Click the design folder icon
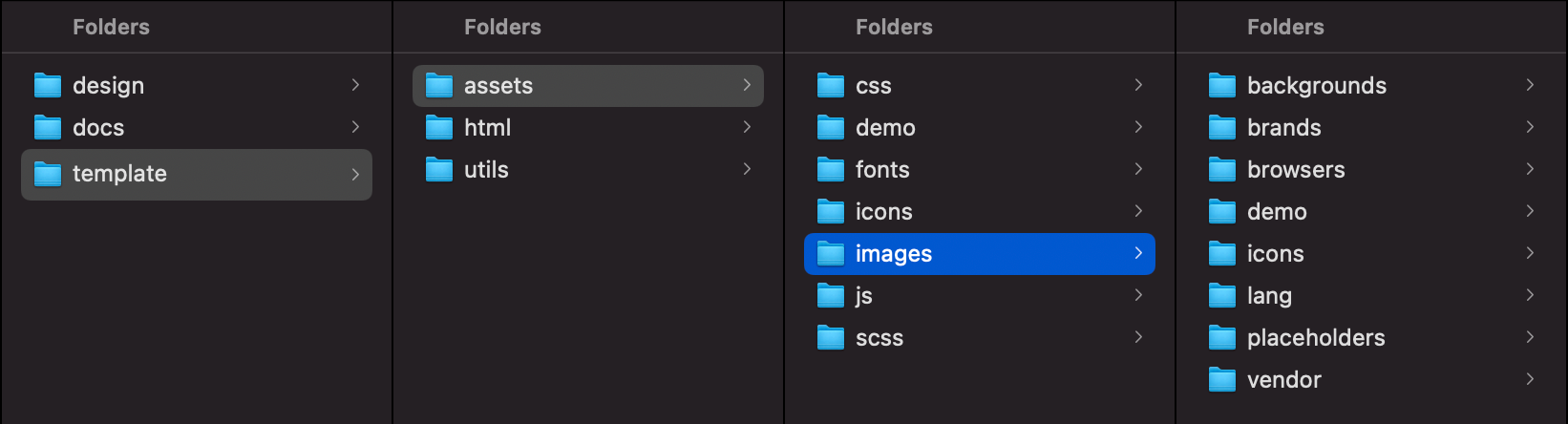The height and width of the screenshot is (424, 1568). tap(47, 86)
